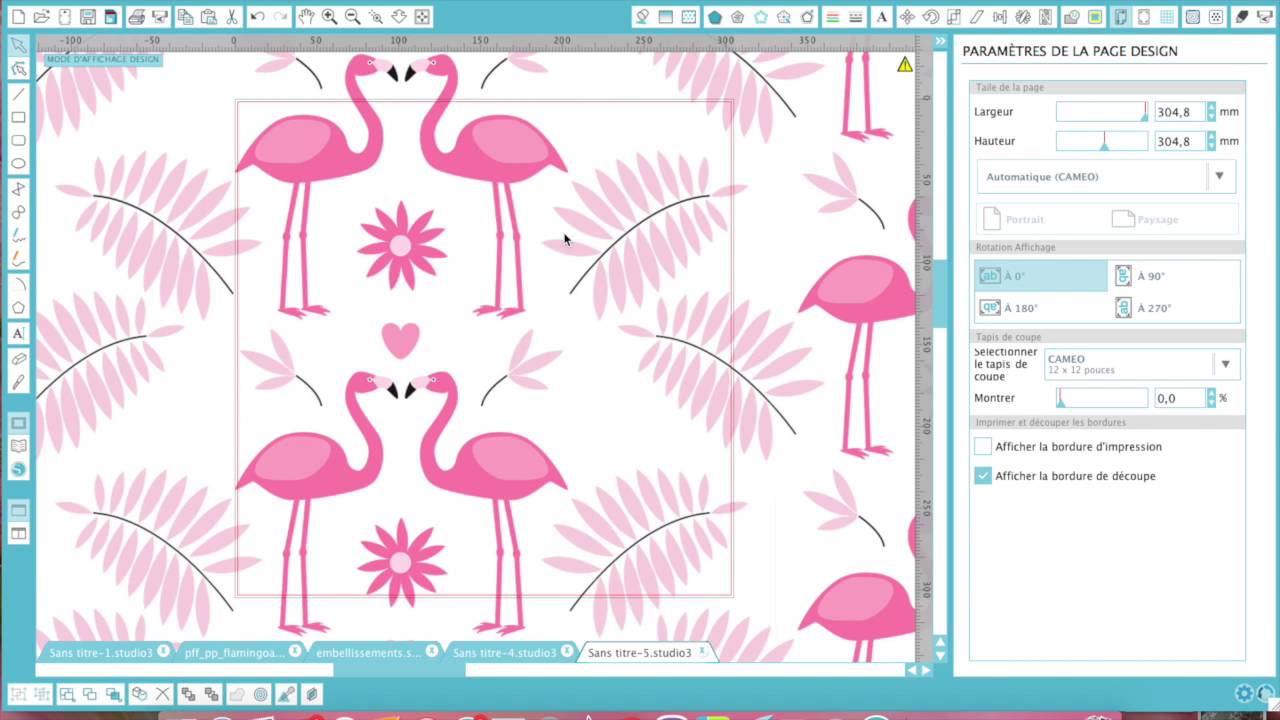Select the knife tool
Screen dimensions: 1280x720
[18, 382]
